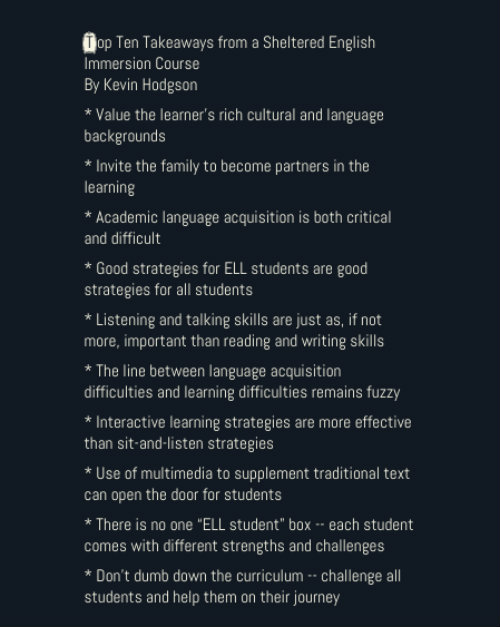500x627 pixels.
Task: Click 'Academic language acquisition is both critical' line
Action: click(x=238, y=218)
